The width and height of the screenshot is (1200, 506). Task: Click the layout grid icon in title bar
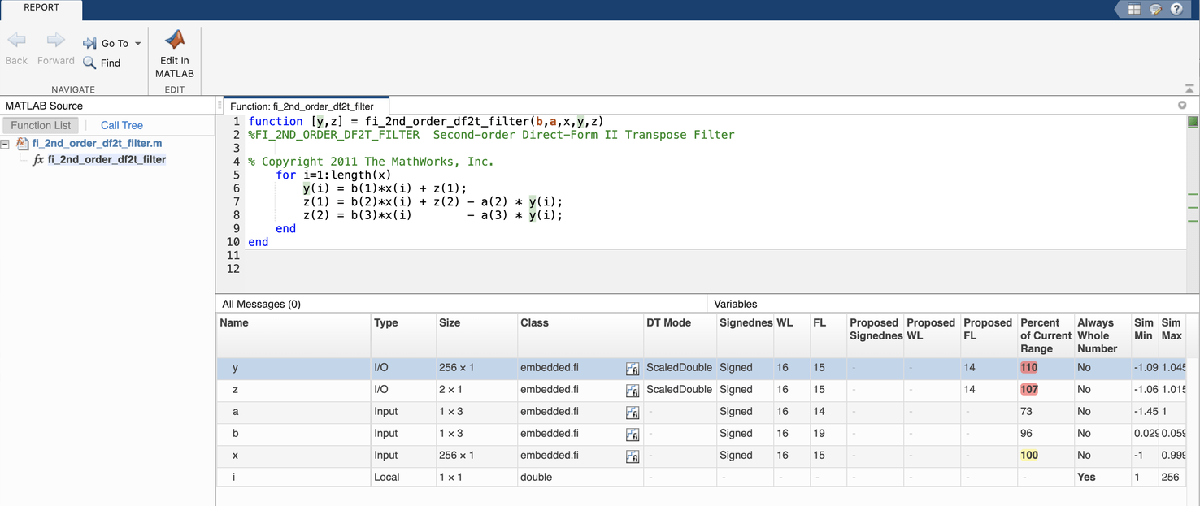[1135, 9]
